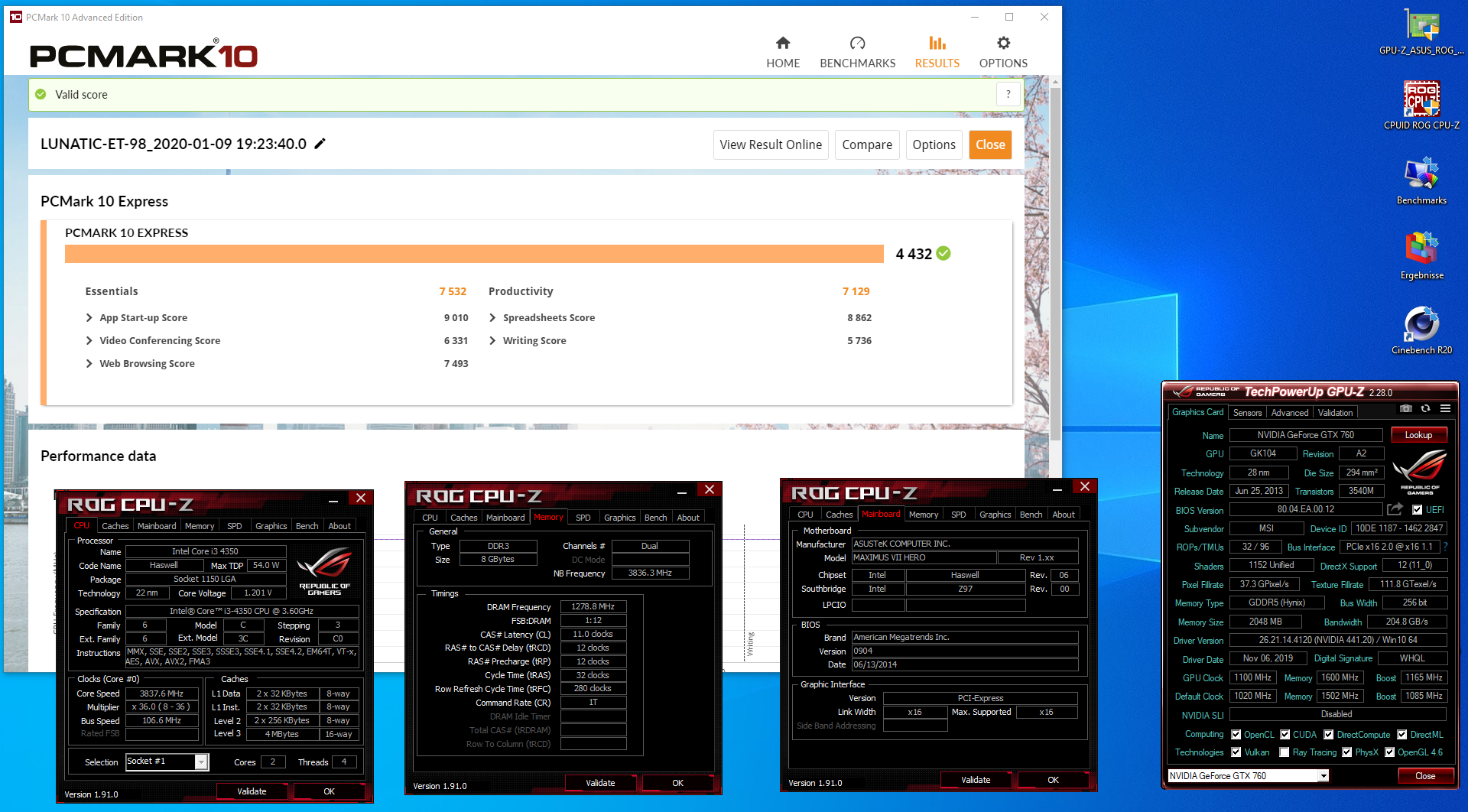Click the PCMark 10 logo

144,54
